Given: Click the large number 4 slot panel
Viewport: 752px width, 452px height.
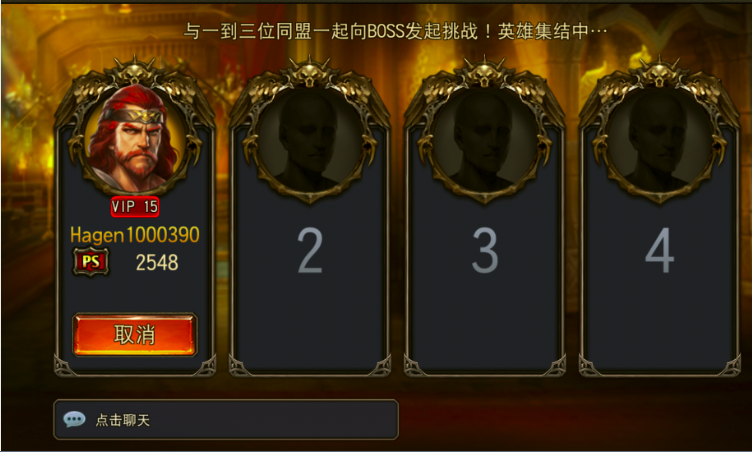Looking at the screenshot, I should 660,250.
